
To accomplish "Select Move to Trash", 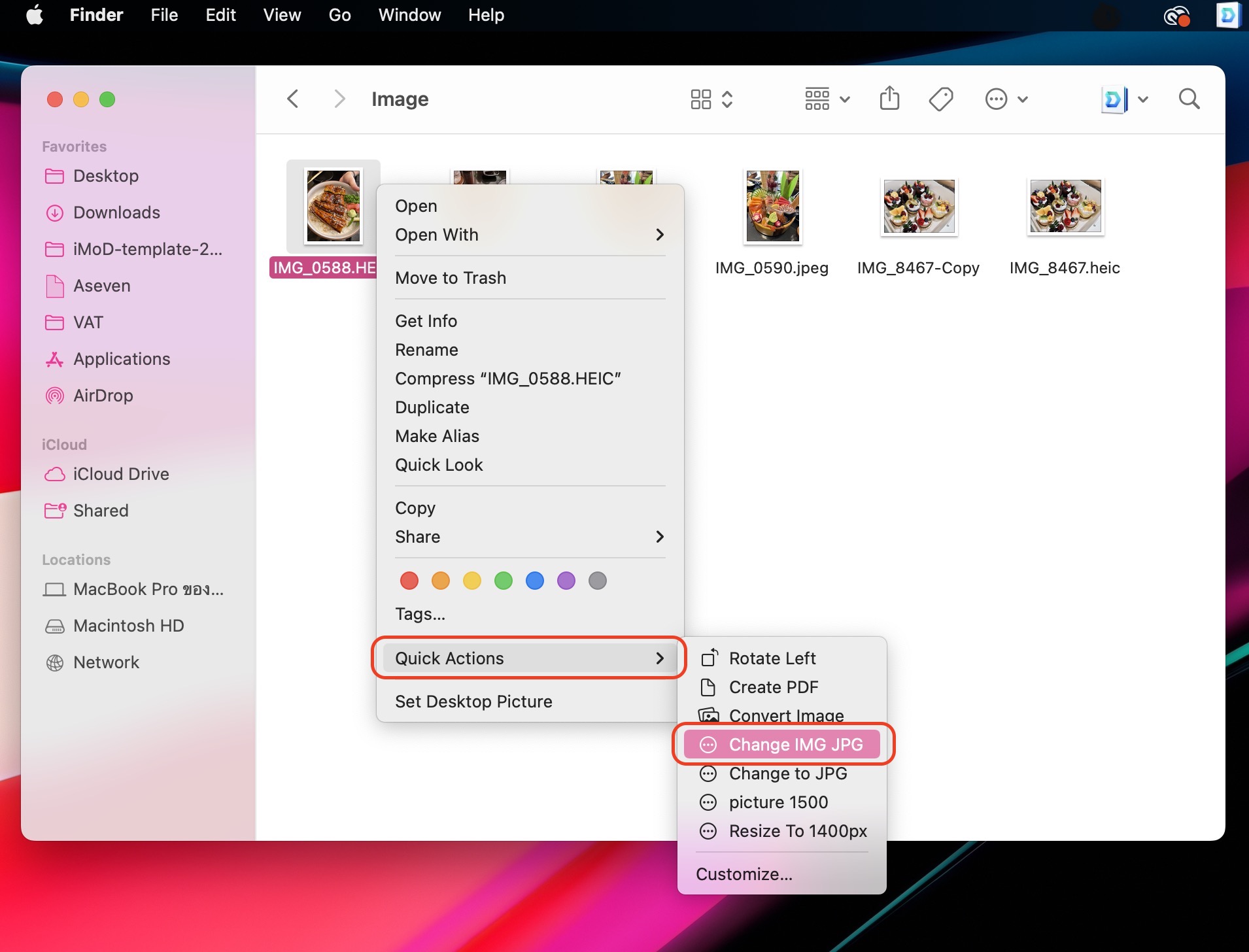I will [x=451, y=278].
